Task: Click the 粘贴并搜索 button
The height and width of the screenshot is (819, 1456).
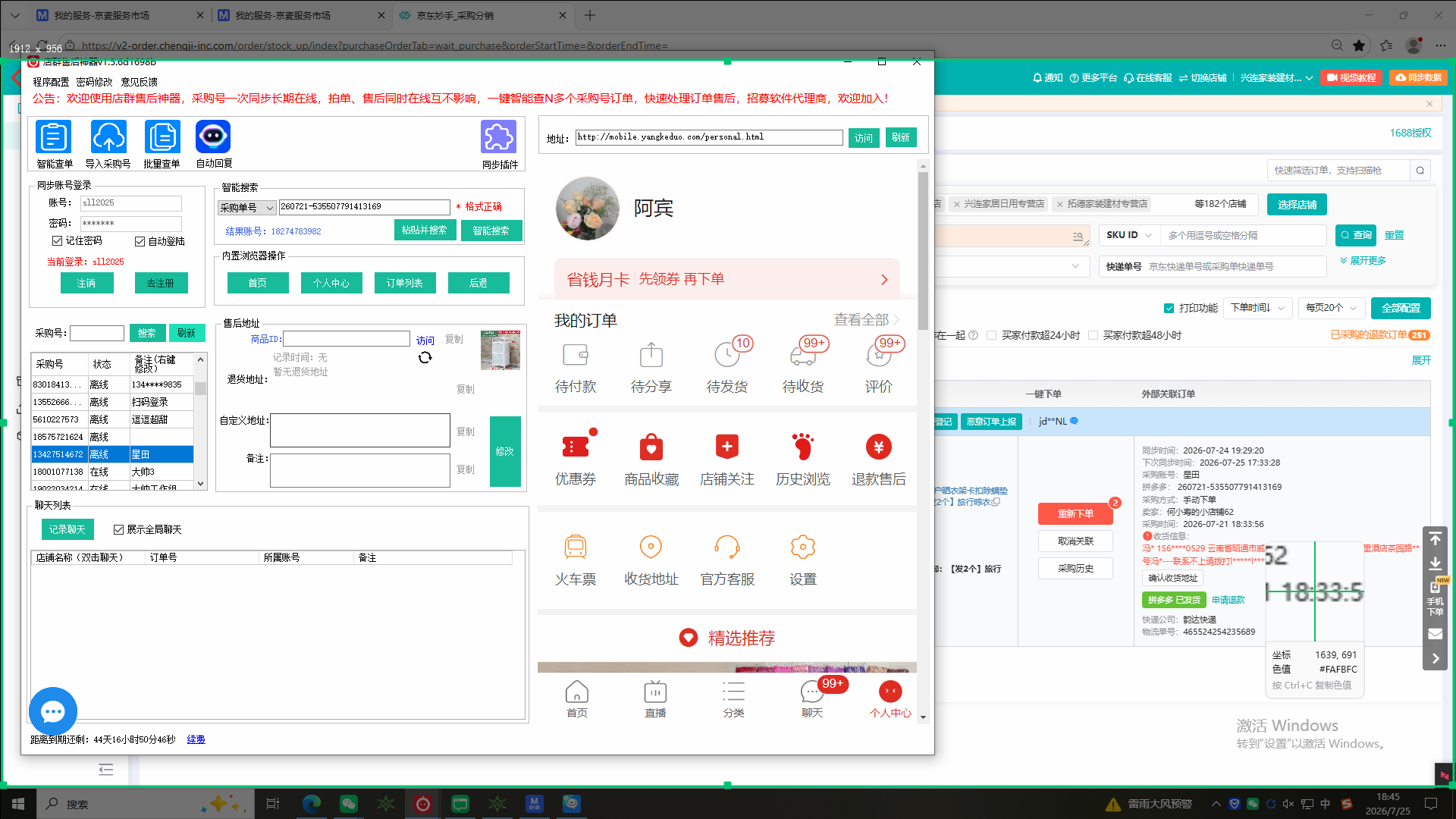Action: coord(425,231)
